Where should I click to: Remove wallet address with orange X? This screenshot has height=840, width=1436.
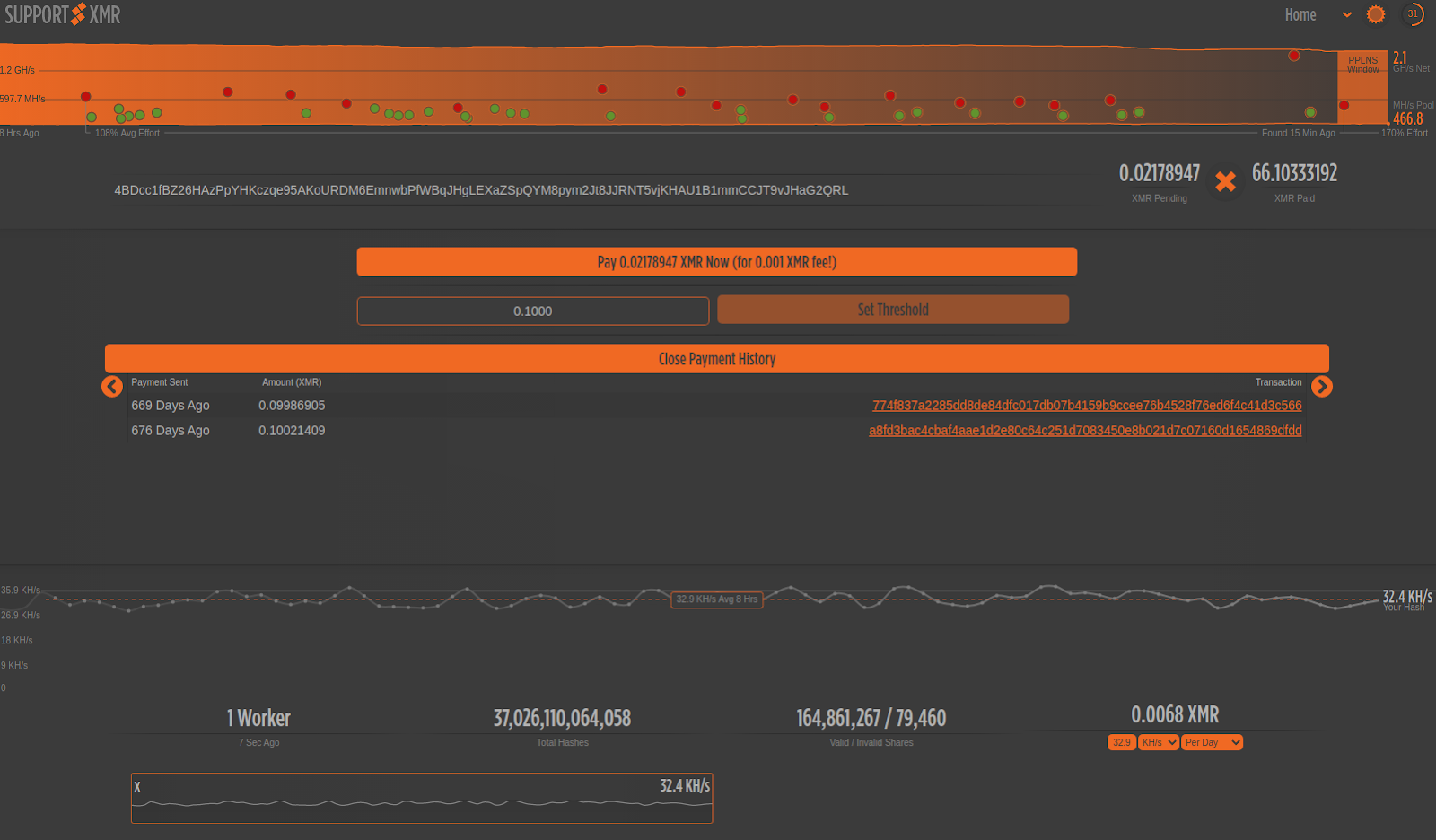coord(1225,181)
